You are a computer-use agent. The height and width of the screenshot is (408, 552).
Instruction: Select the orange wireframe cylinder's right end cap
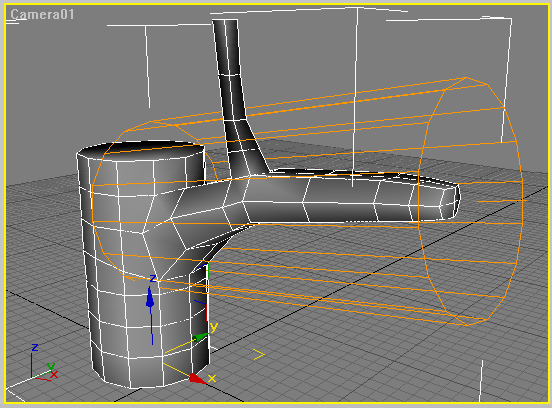470,201
